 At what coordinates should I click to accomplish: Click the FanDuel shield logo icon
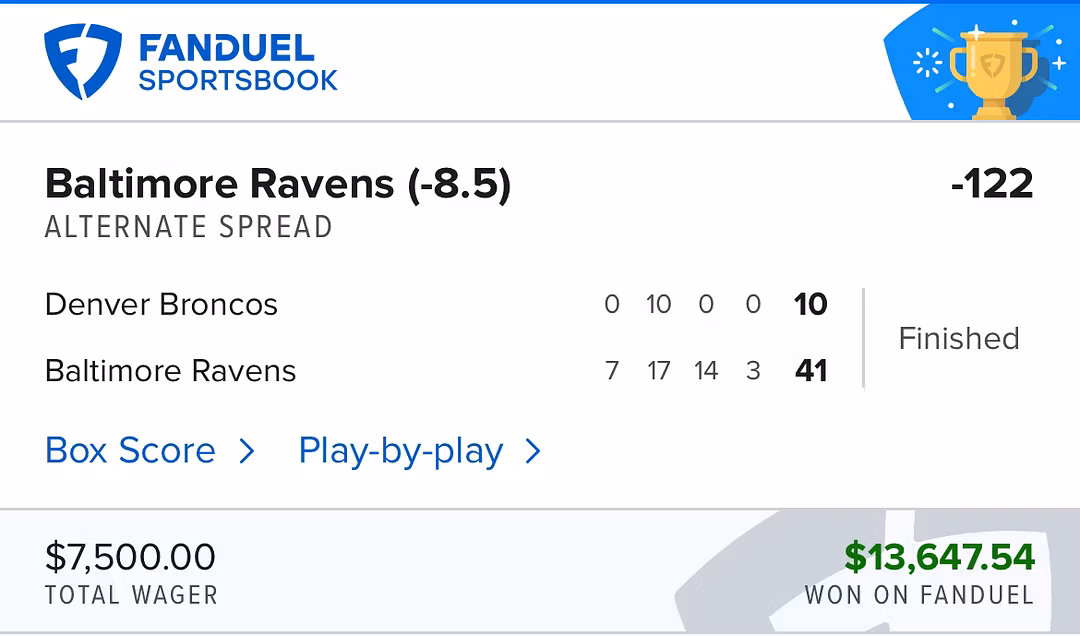tap(83, 61)
